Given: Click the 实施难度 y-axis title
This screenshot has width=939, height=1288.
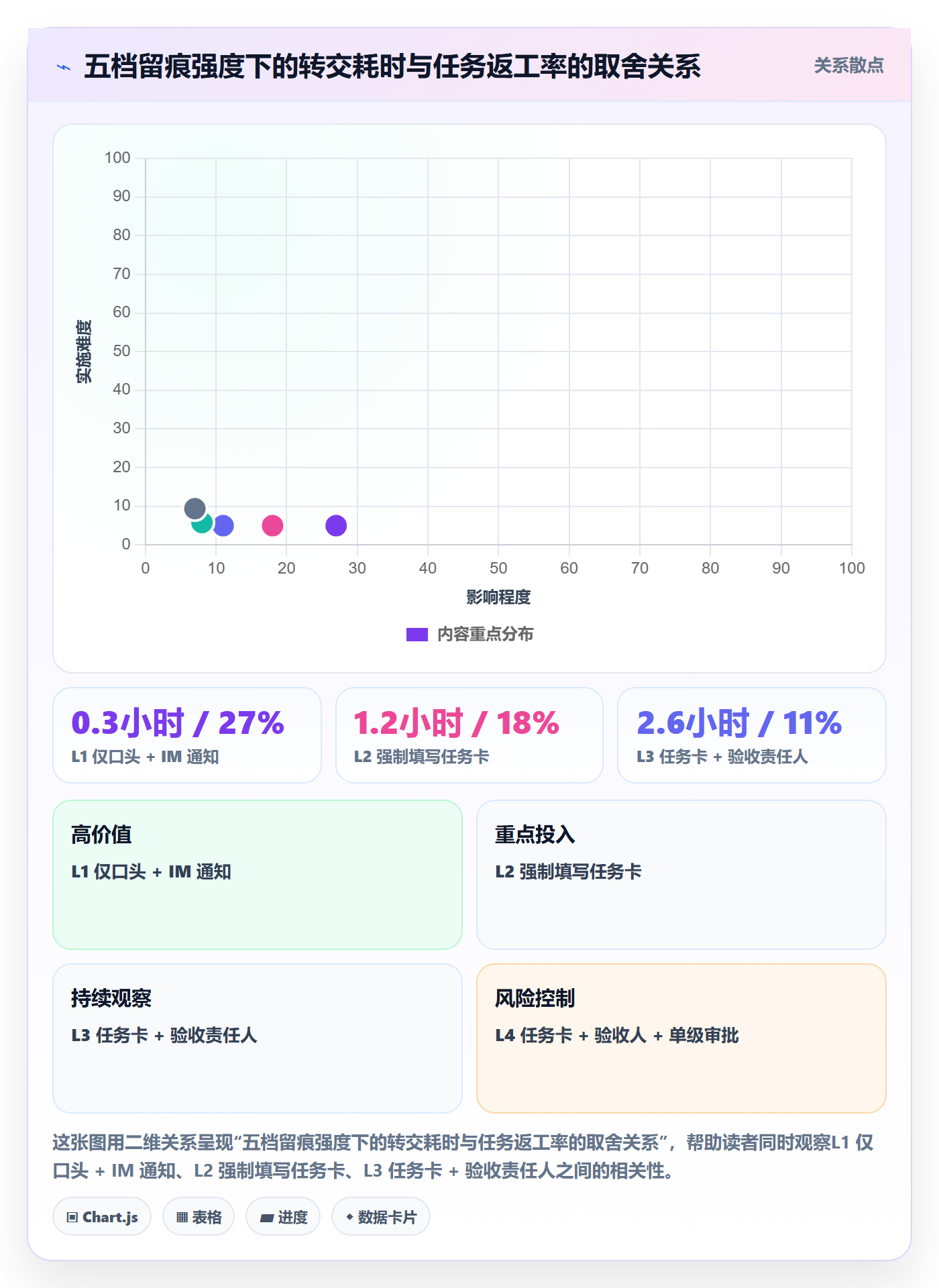Looking at the screenshot, I should [x=83, y=352].
